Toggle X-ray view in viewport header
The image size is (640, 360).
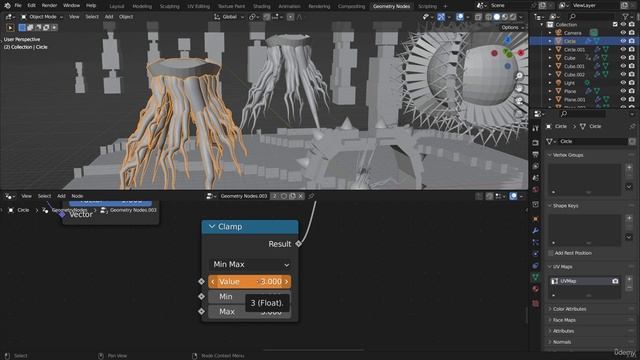click(x=478, y=17)
